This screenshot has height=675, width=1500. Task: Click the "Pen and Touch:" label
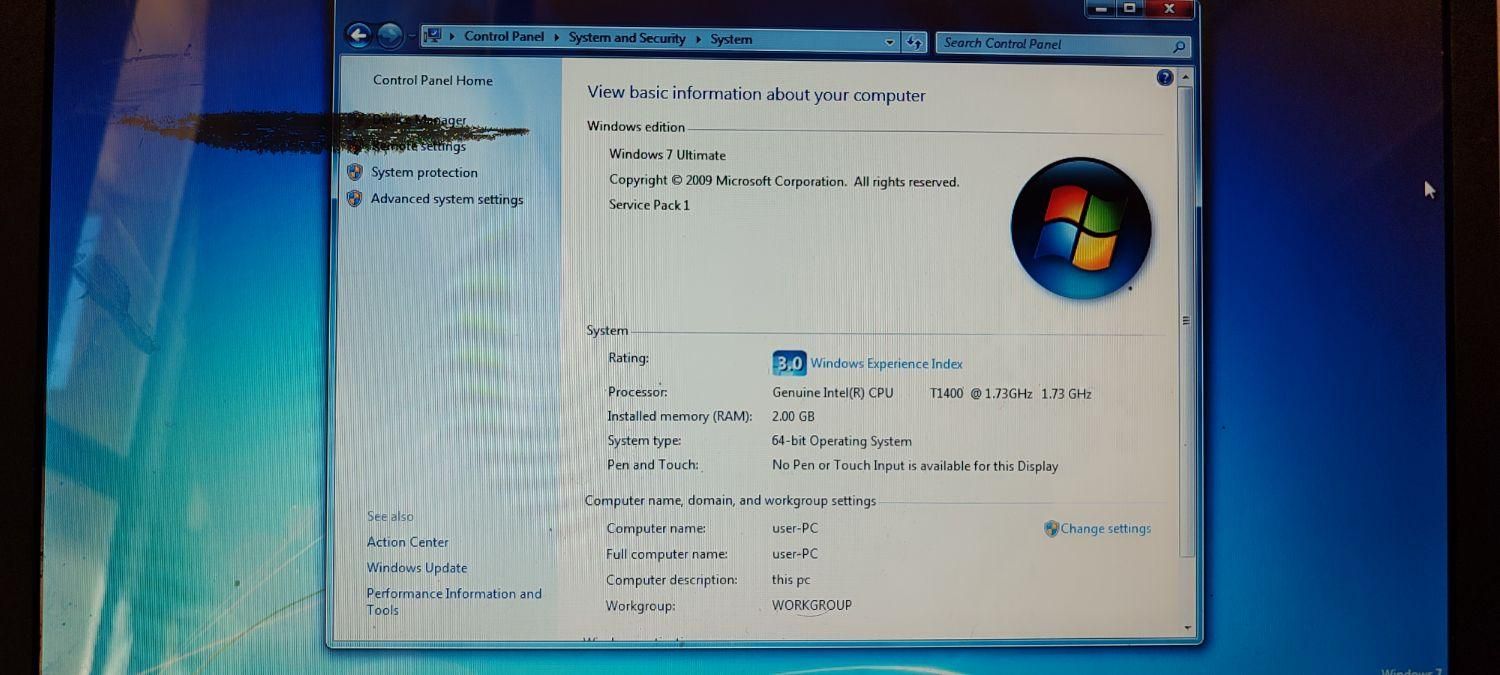click(652, 465)
